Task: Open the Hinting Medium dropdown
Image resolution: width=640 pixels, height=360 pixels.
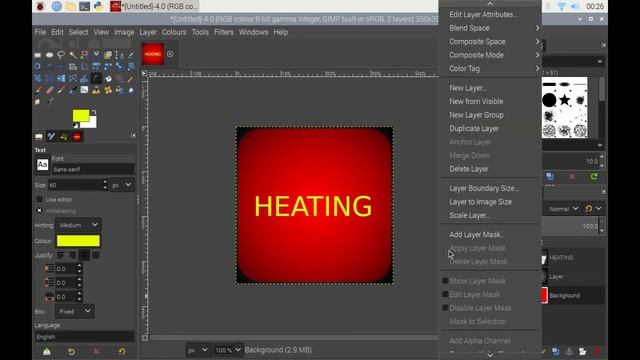Action: click(x=78, y=225)
